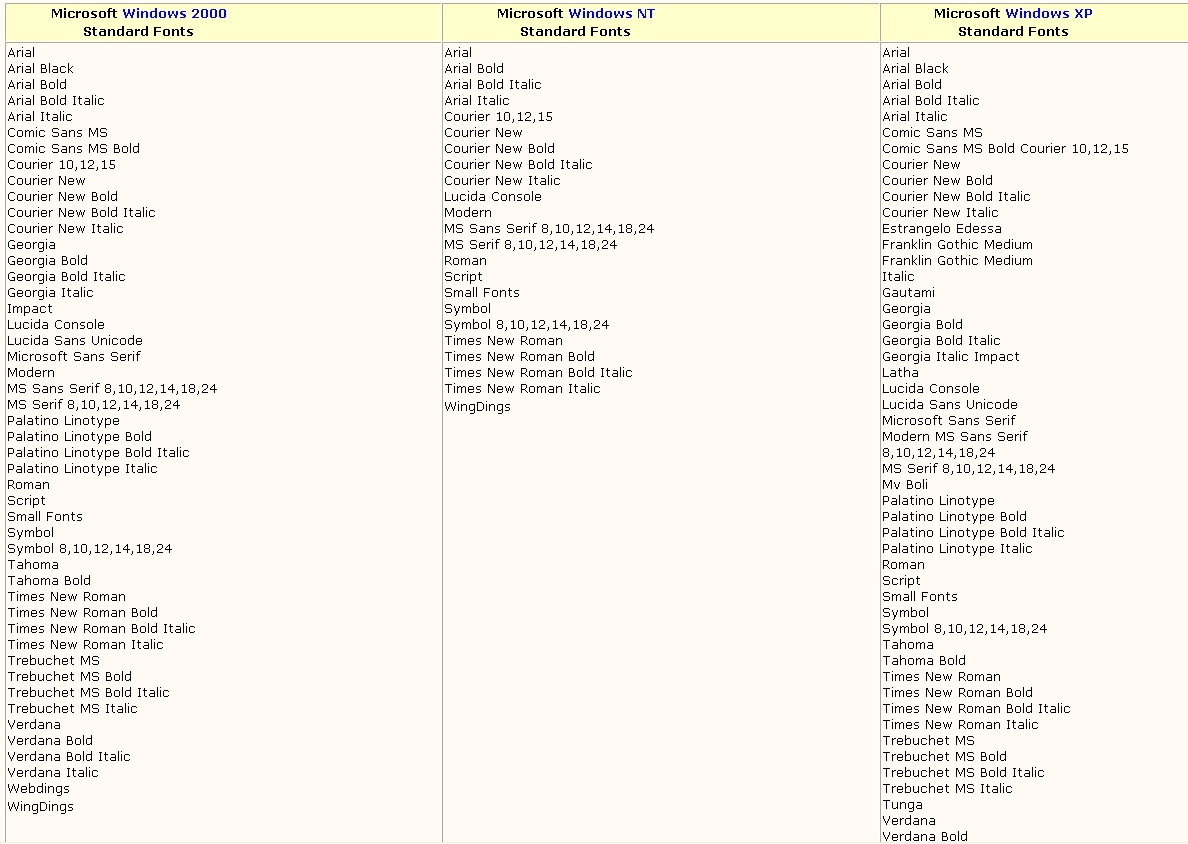Click Script in the Windows 2000 column
1188x844 pixels.
[27, 501]
